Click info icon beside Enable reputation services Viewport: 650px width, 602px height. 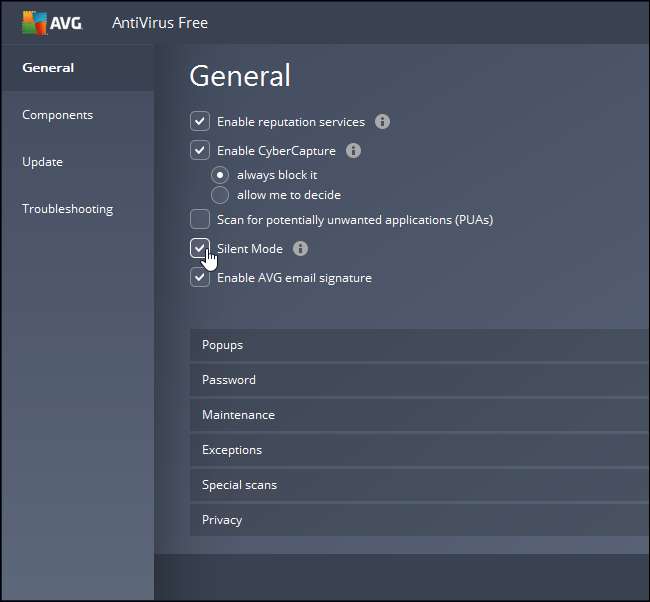coord(382,122)
